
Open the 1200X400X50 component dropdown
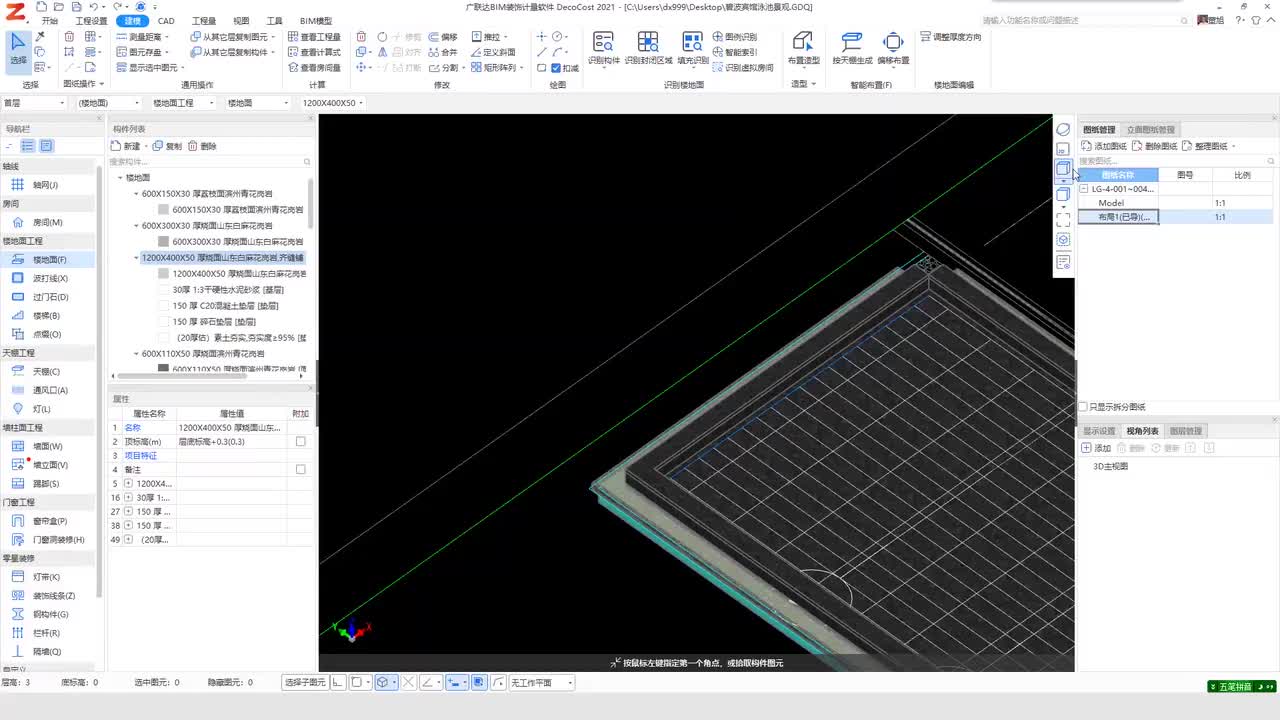[331, 103]
